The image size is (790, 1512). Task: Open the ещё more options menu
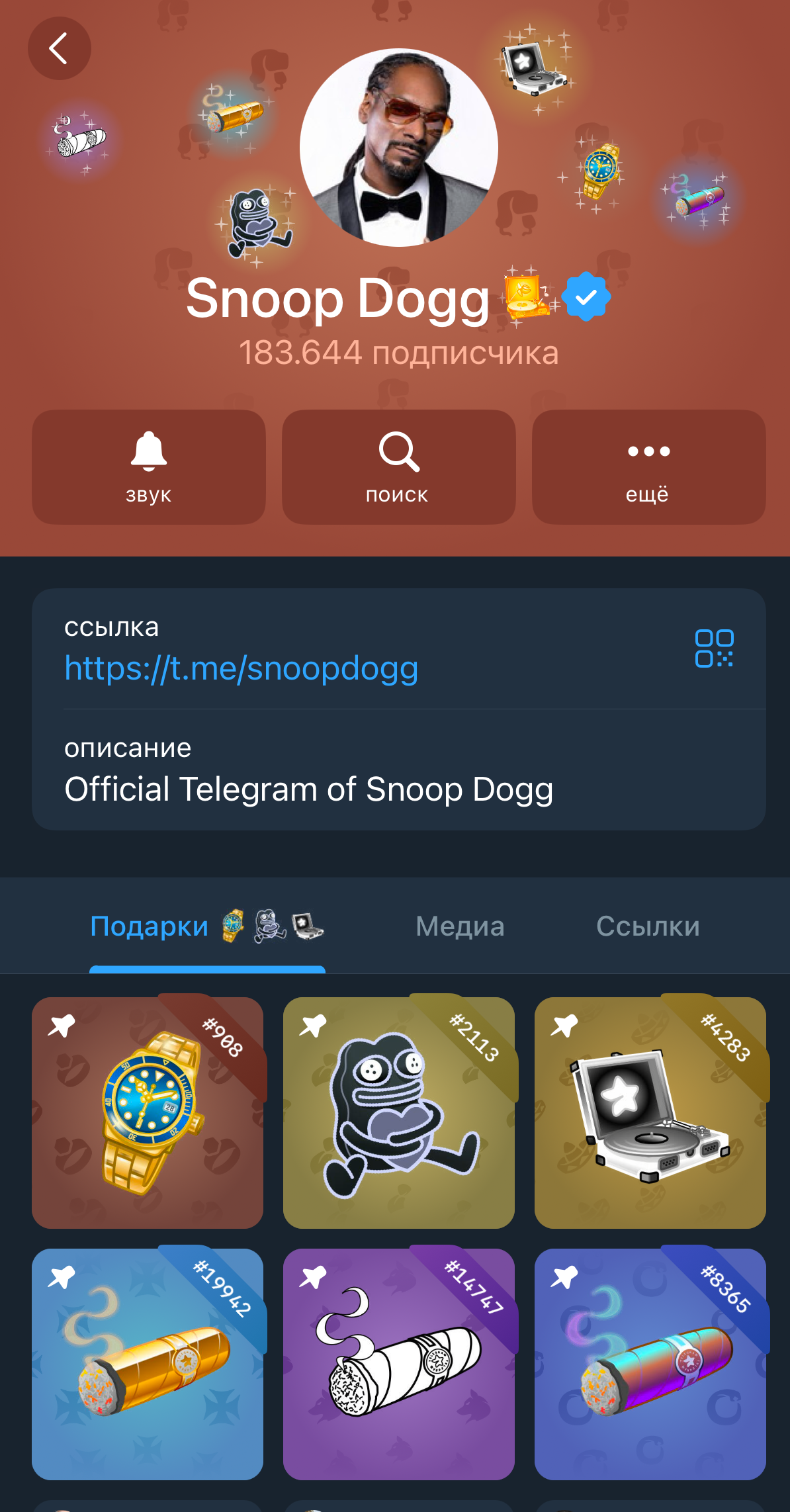point(649,467)
